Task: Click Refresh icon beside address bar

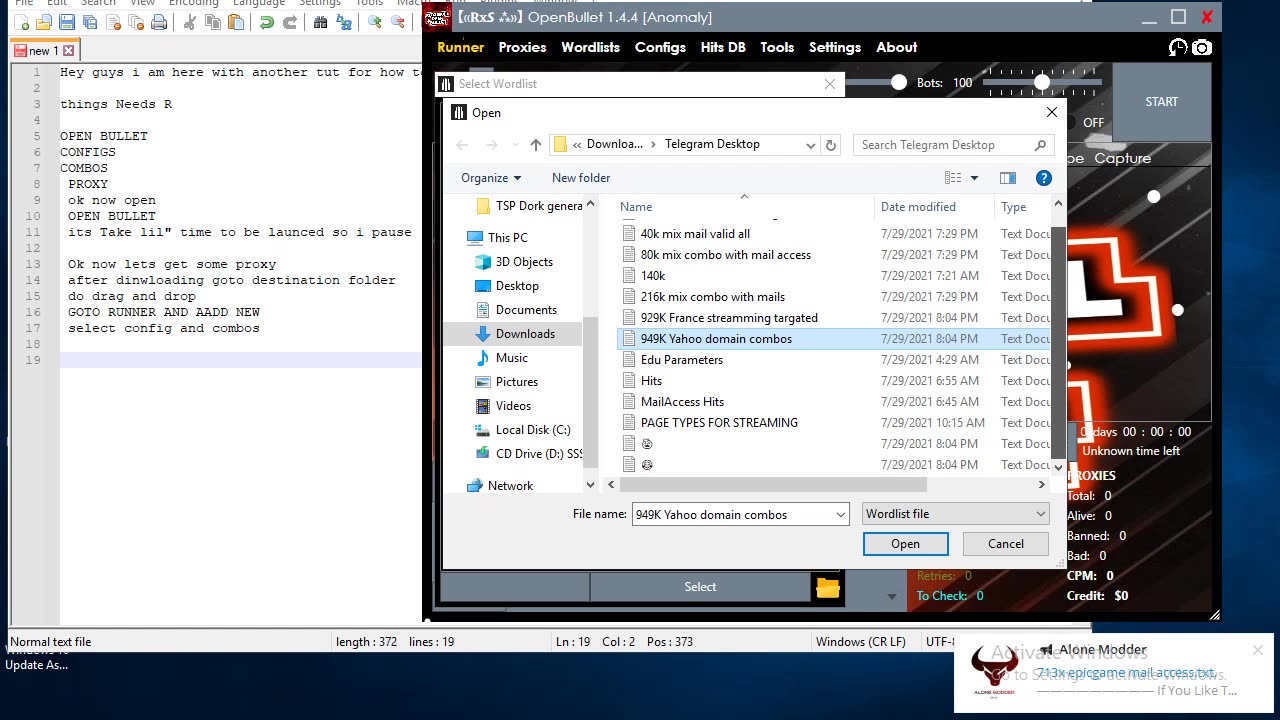Action: coord(830,145)
